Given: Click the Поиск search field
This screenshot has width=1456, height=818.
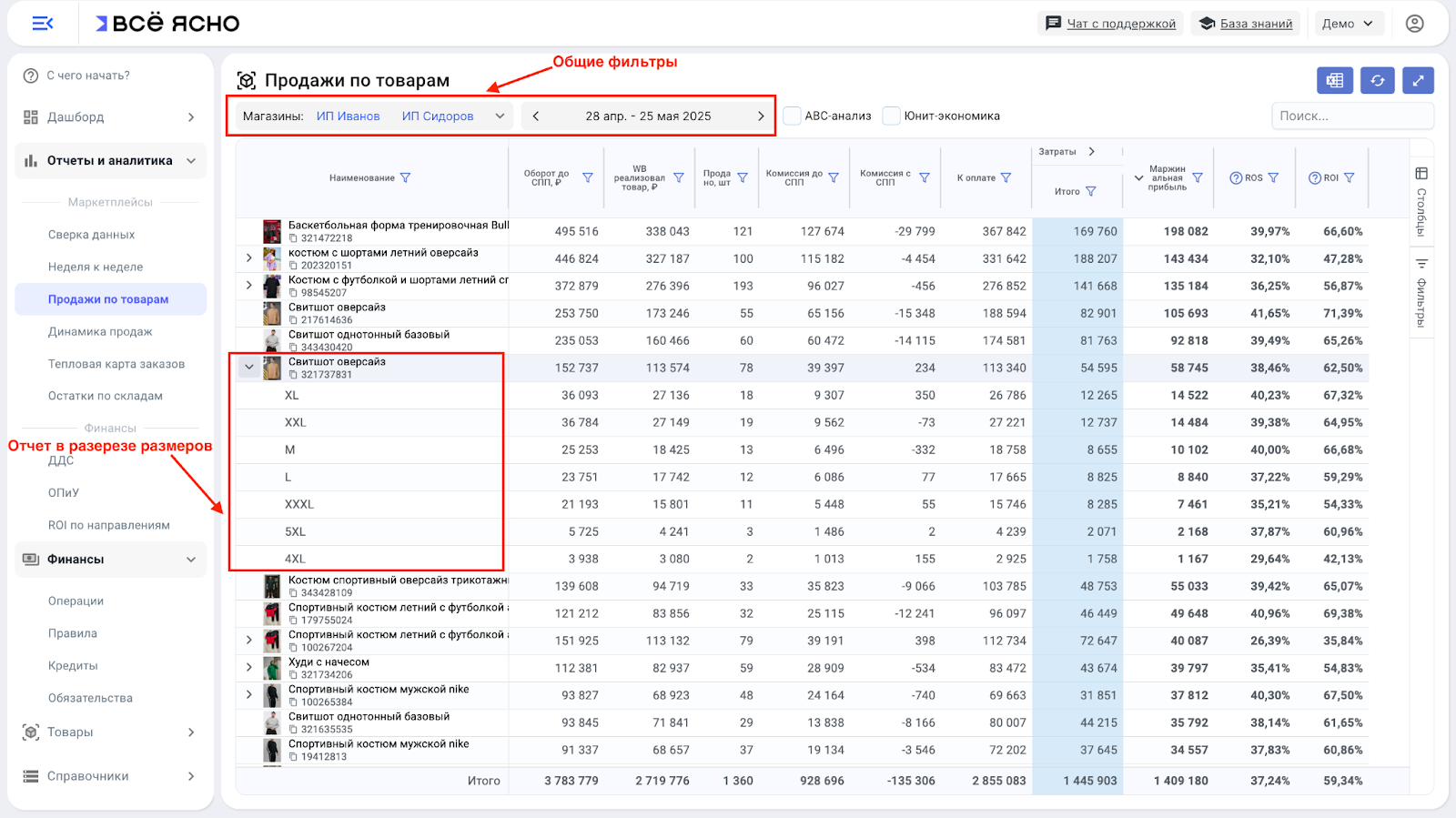Looking at the screenshot, I should pos(1351,116).
